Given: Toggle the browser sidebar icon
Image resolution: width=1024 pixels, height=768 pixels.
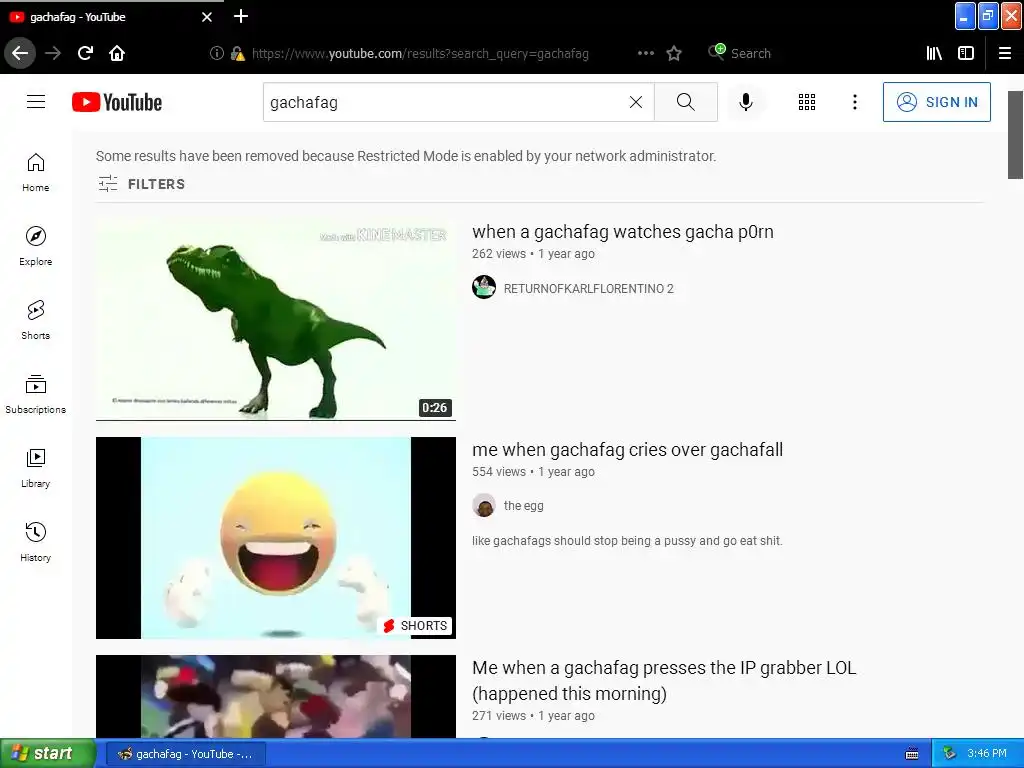Looking at the screenshot, I should click(966, 53).
